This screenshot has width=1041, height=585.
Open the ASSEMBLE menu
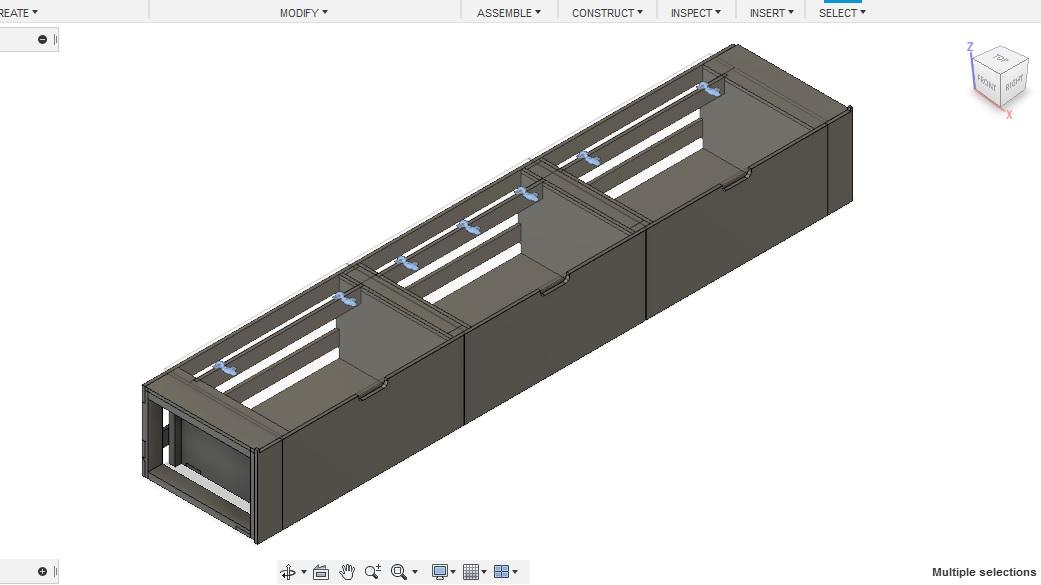[509, 13]
